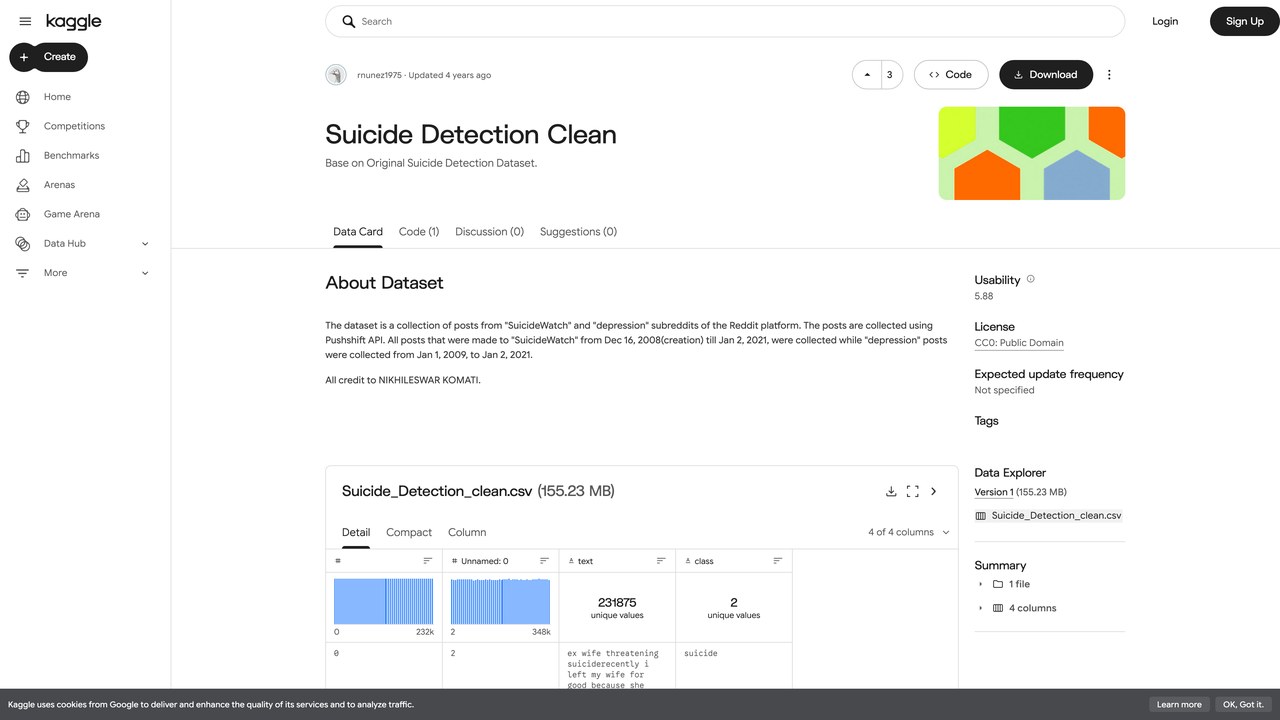Viewport: 1280px width, 720px height.
Task: Click the Login link
Action: pos(1165,21)
